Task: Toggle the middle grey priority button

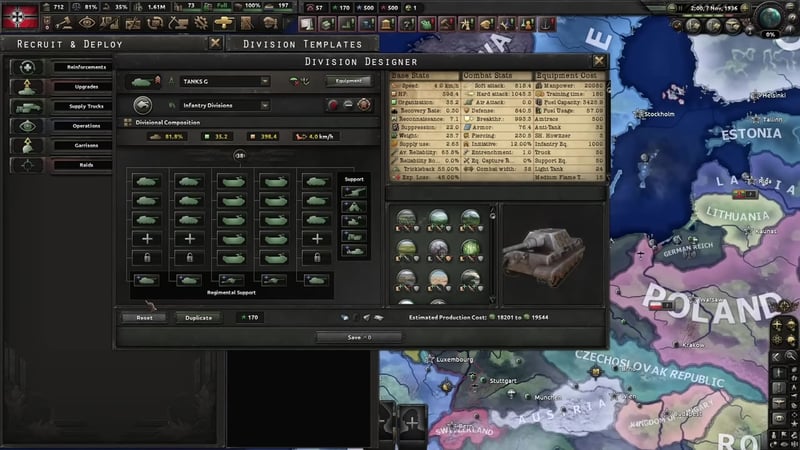Action: tap(348, 105)
